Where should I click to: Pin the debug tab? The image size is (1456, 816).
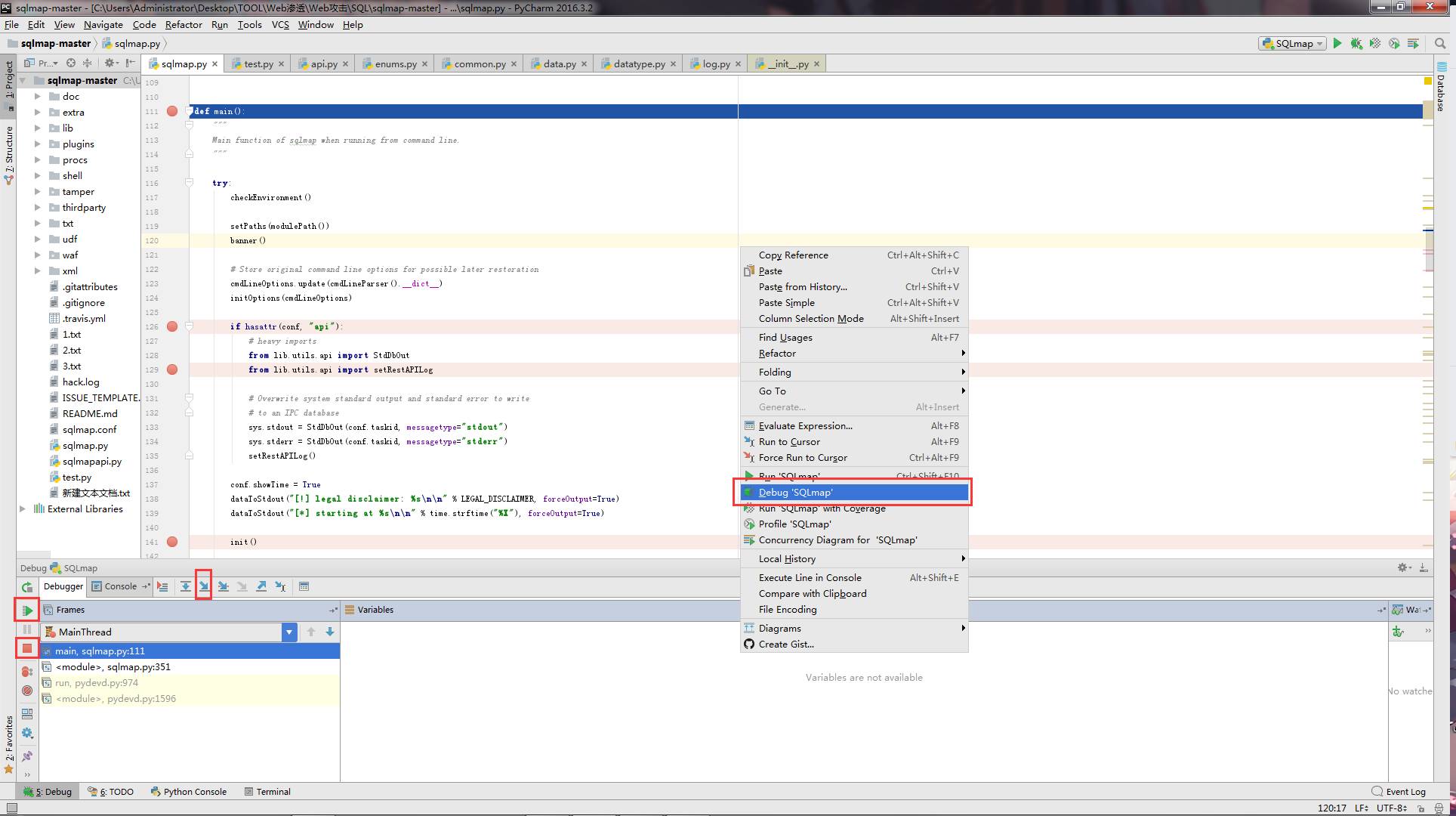tap(27, 756)
